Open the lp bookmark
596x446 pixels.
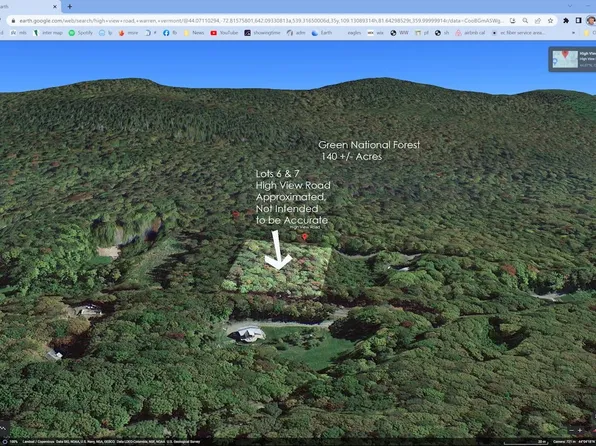pos(106,33)
